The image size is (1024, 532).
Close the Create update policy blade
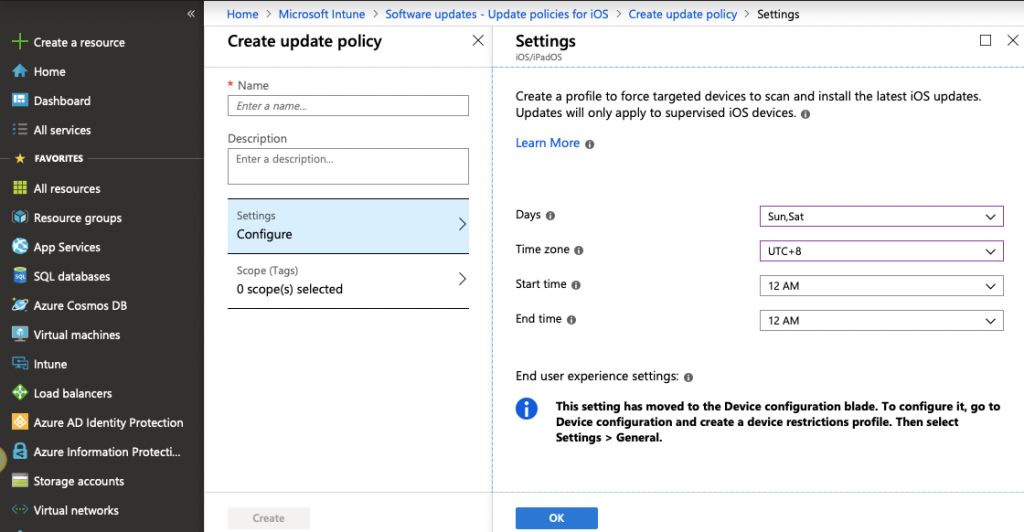(x=478, y=40)
